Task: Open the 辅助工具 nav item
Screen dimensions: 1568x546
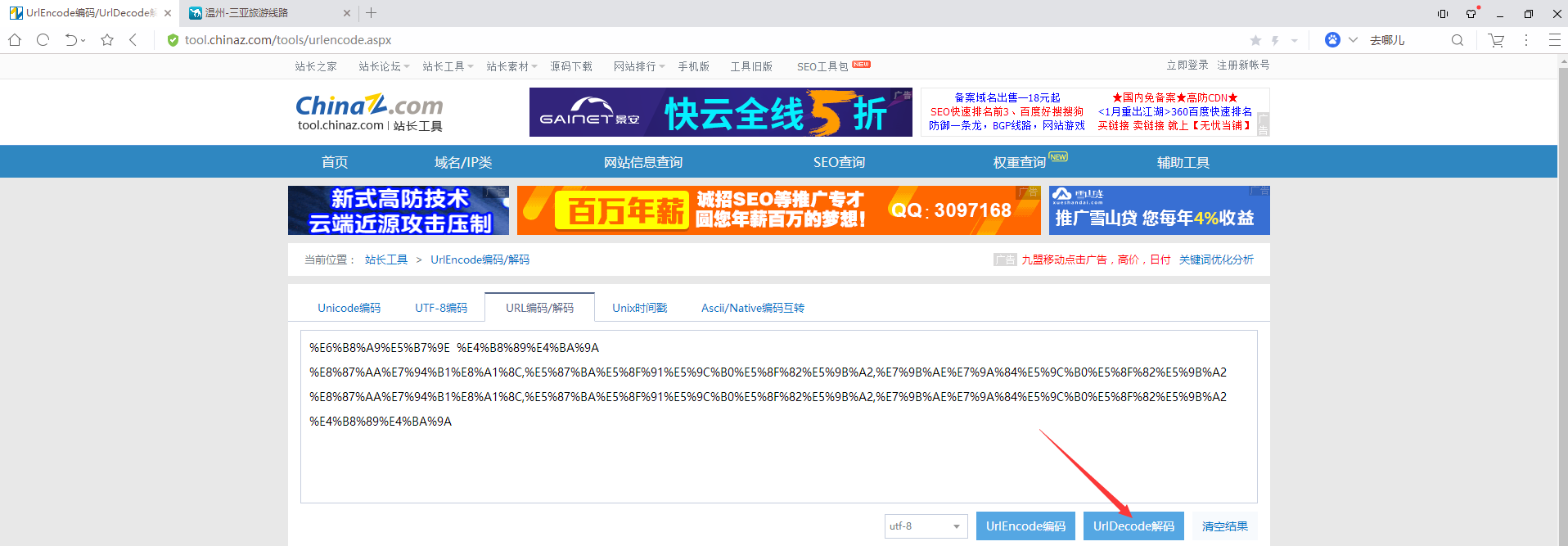Action: (x=1183, y=162)
